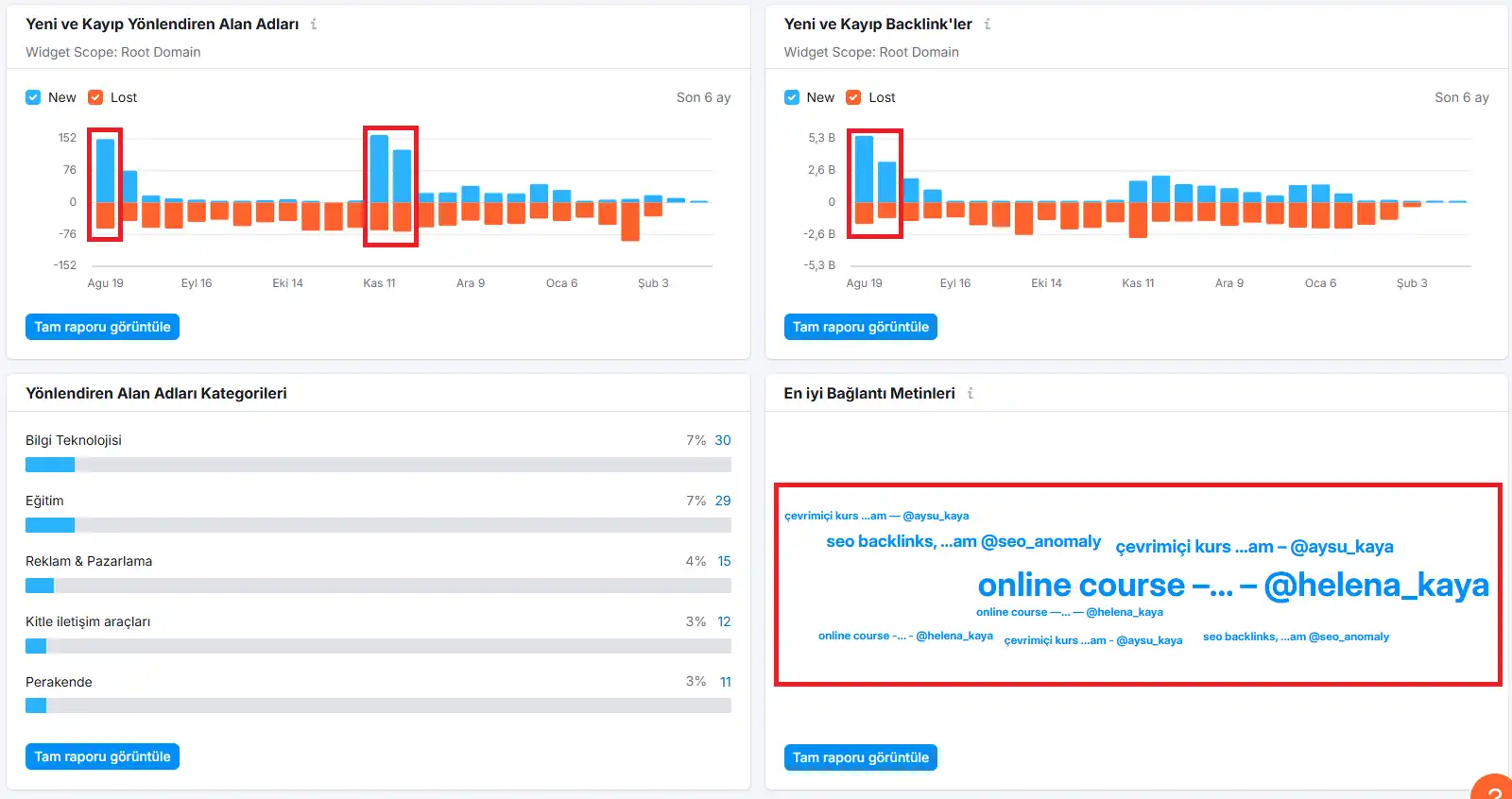Open full report under En iyi Bağlantı Metinleri

pos(860,757)
